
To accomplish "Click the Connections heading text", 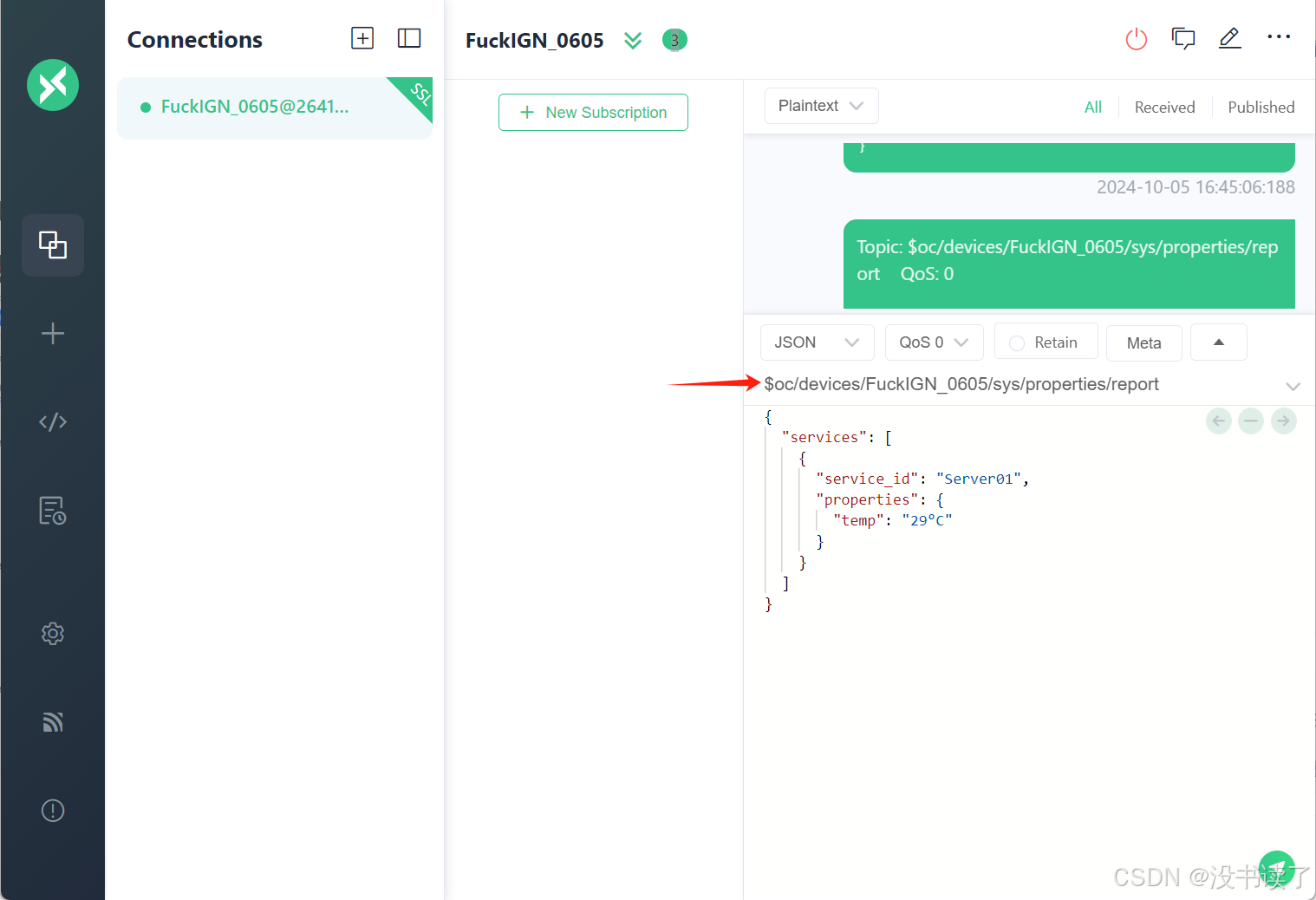I will (195, 40).
